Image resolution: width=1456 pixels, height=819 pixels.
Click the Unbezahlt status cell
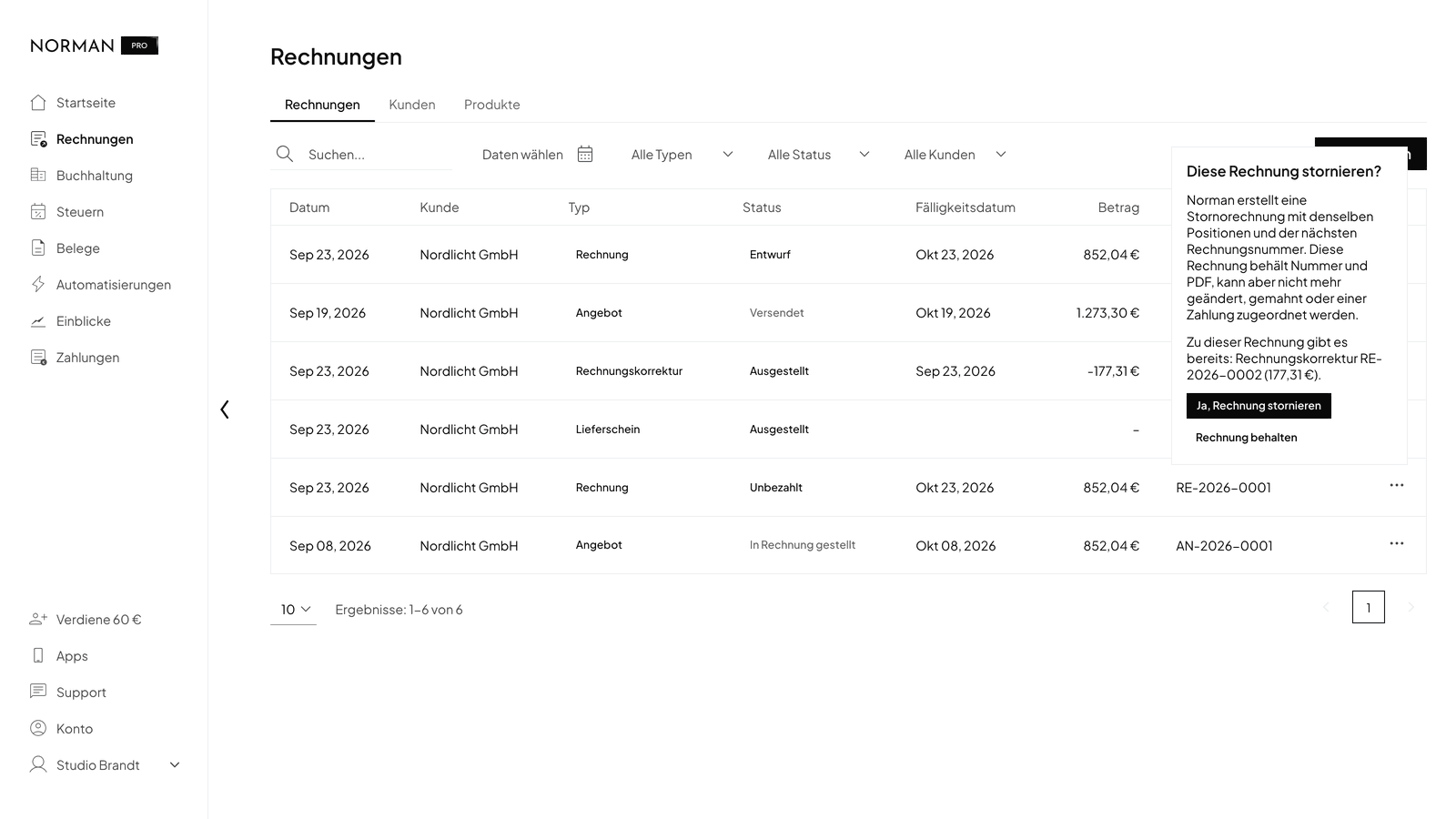776,488
